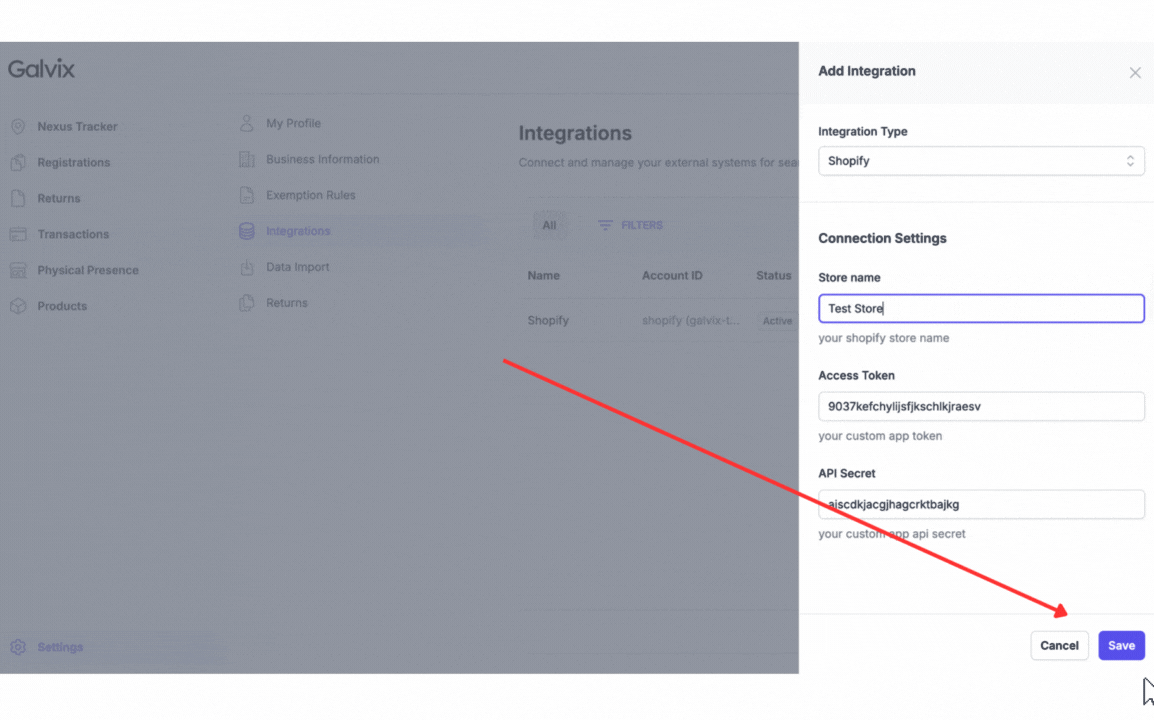The image size is (1154, 720).
Task: Click the Access Token input field
Action: 981,406
